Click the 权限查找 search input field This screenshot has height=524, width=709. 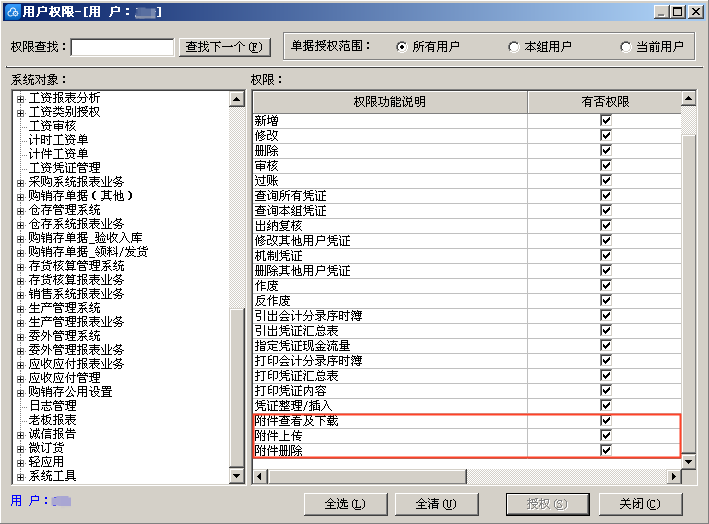coord(123,47)
